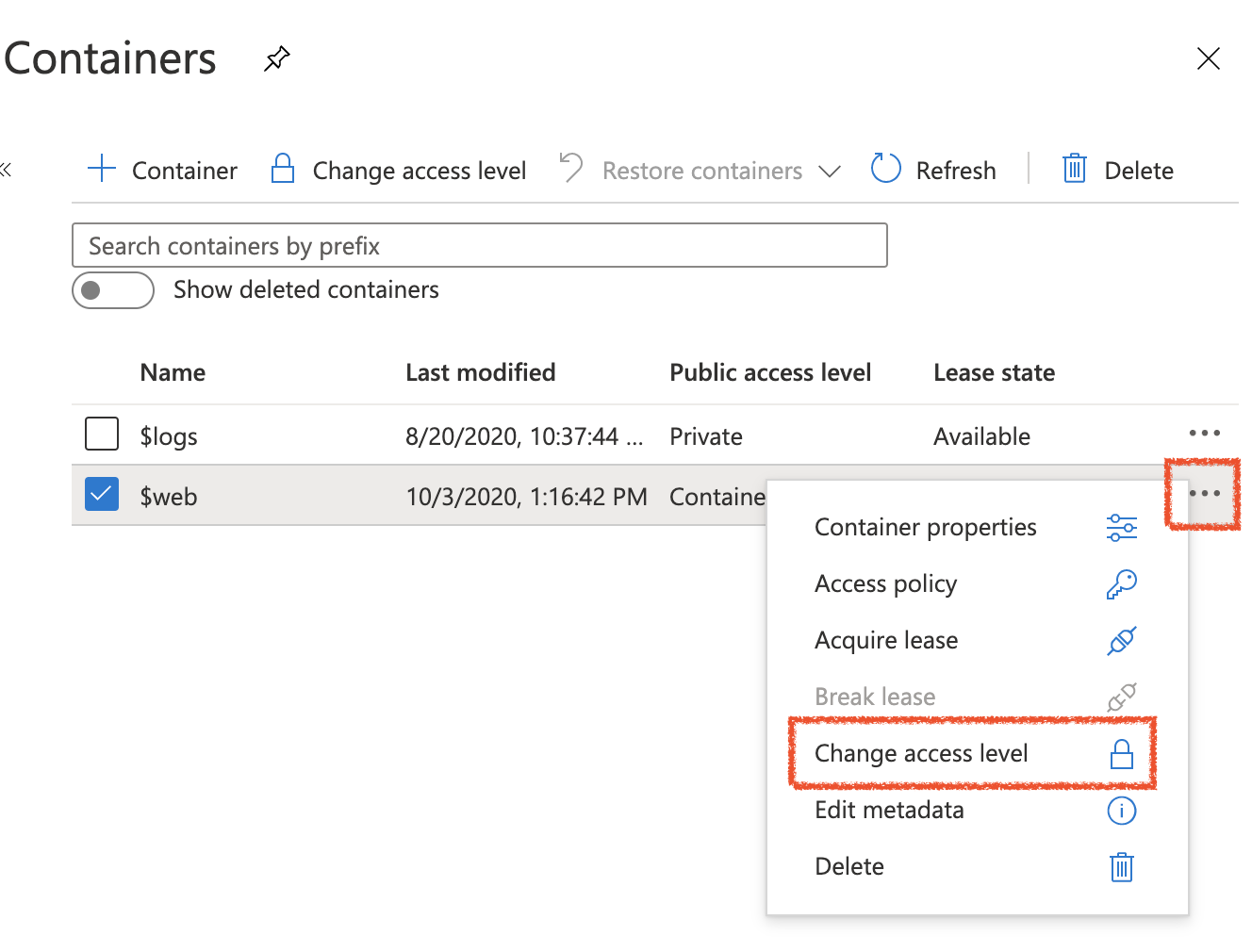Click the Public access level column header
This screenshot has height=952, width=1252.
point(770,372)
